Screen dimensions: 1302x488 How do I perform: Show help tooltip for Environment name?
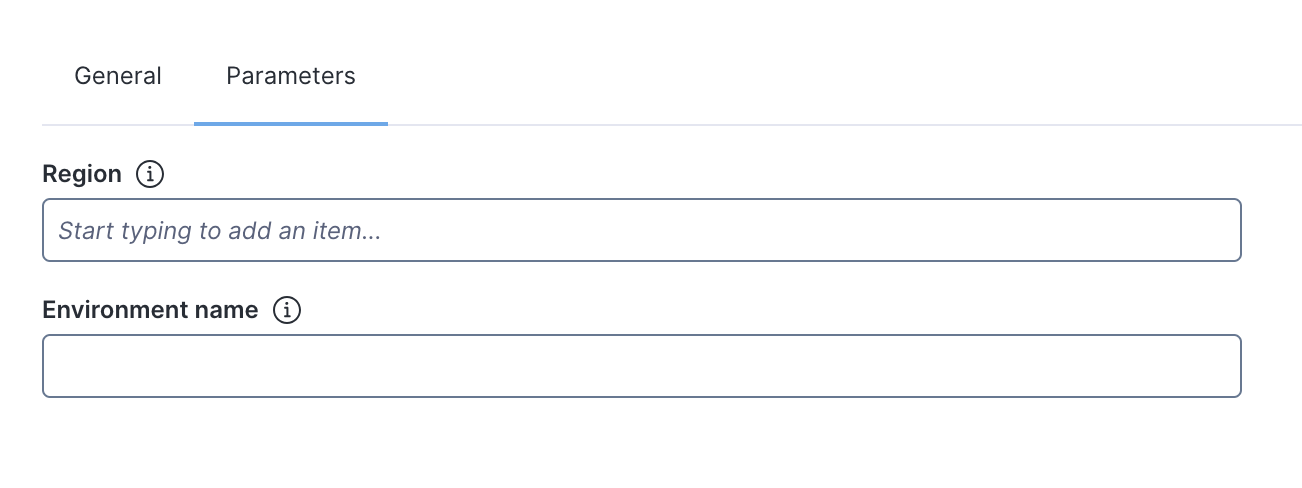287,310
